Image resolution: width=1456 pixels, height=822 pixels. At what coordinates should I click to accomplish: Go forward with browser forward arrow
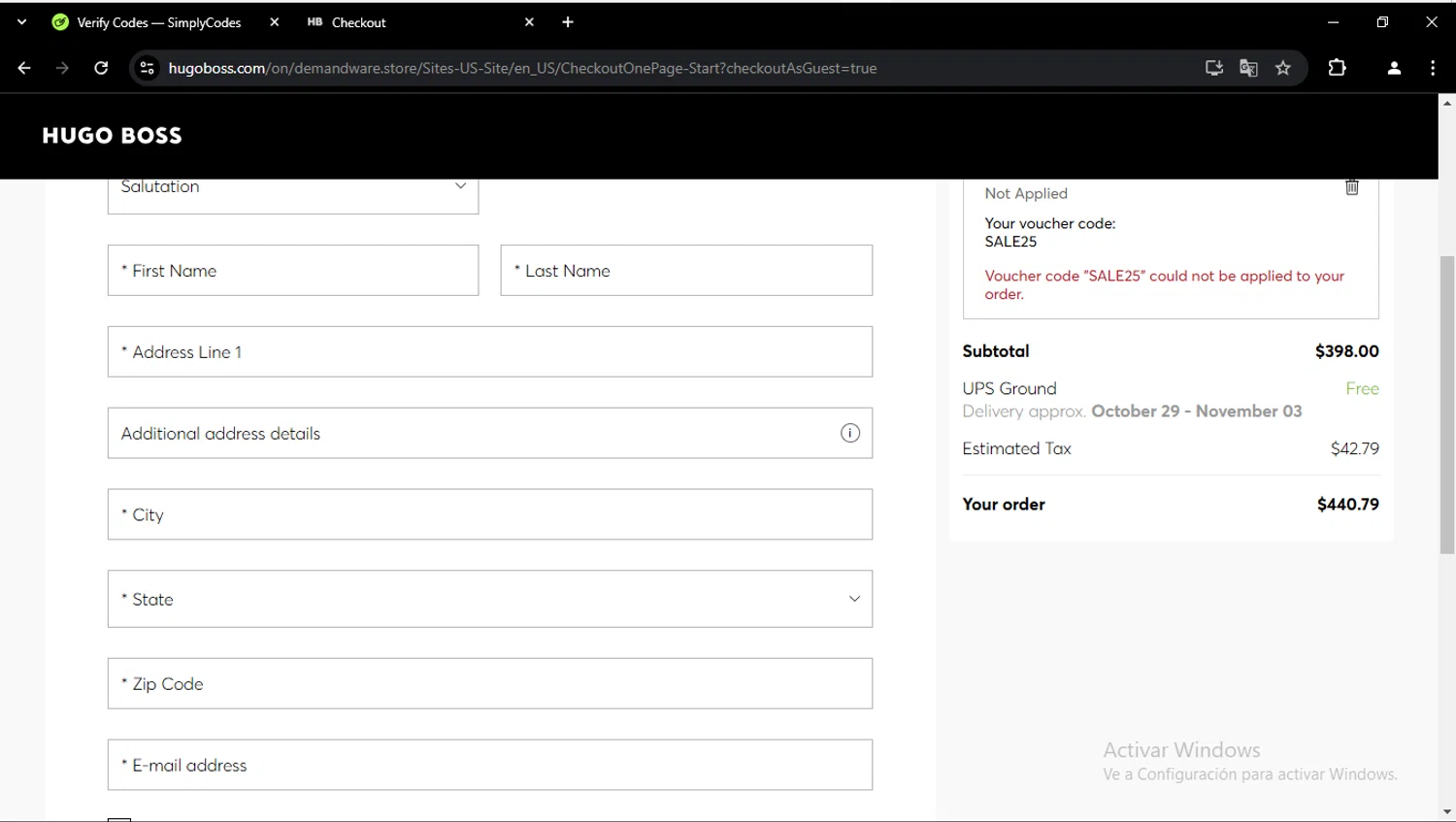[62, 68]
